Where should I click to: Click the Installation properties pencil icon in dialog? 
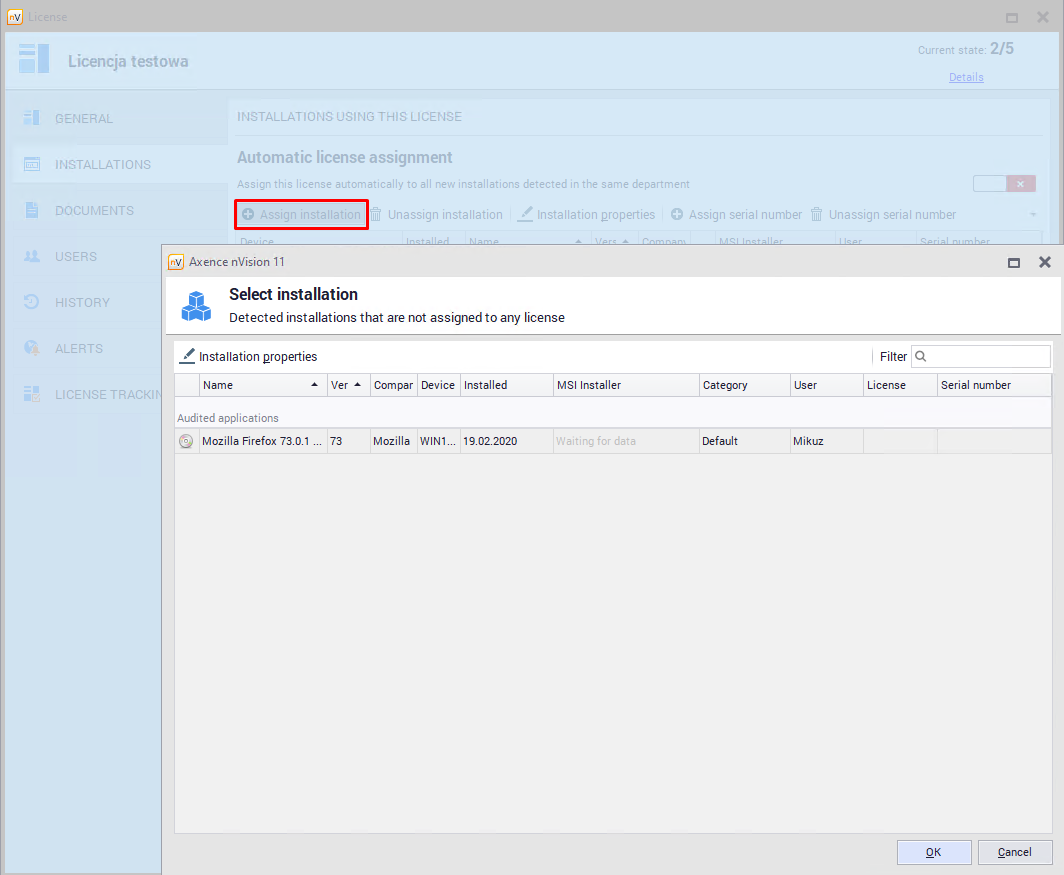pos(187,356)
